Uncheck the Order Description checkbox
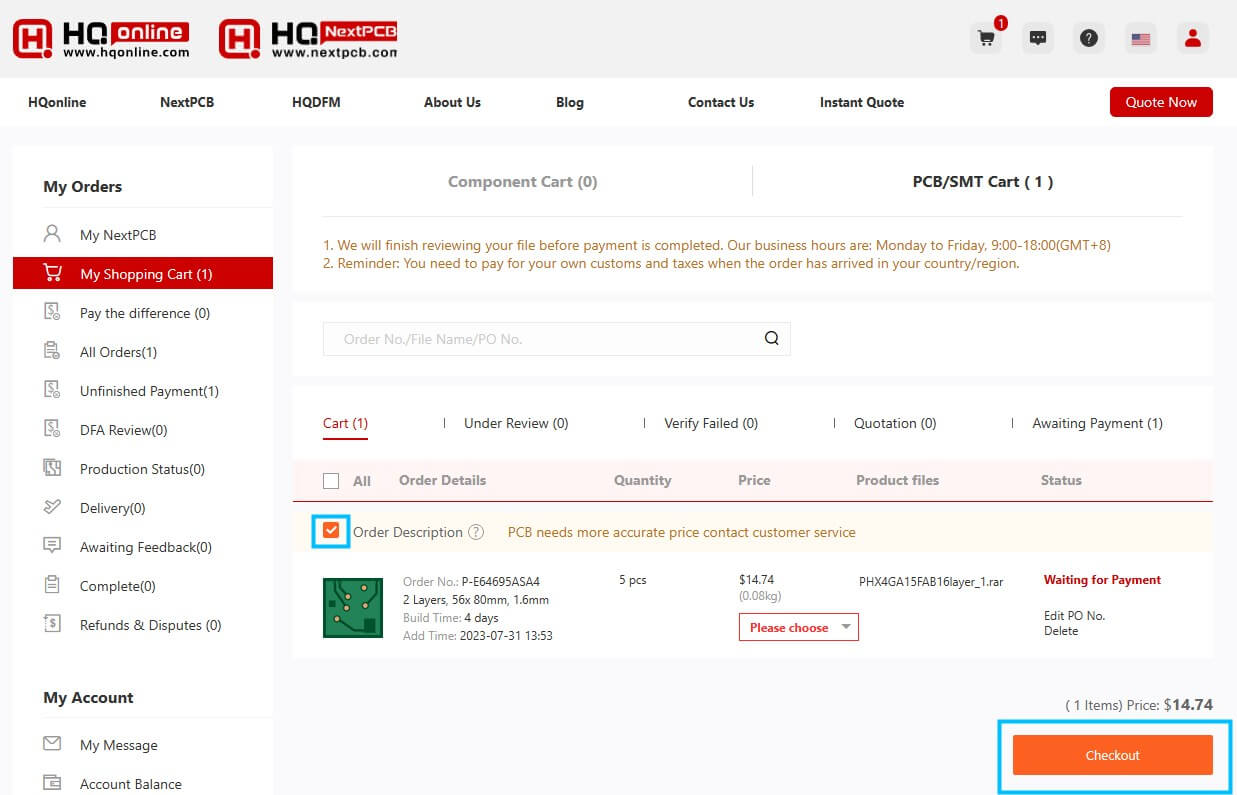Image resolution: width=1237 pixels, height=795 pixels. click(331, 532)
